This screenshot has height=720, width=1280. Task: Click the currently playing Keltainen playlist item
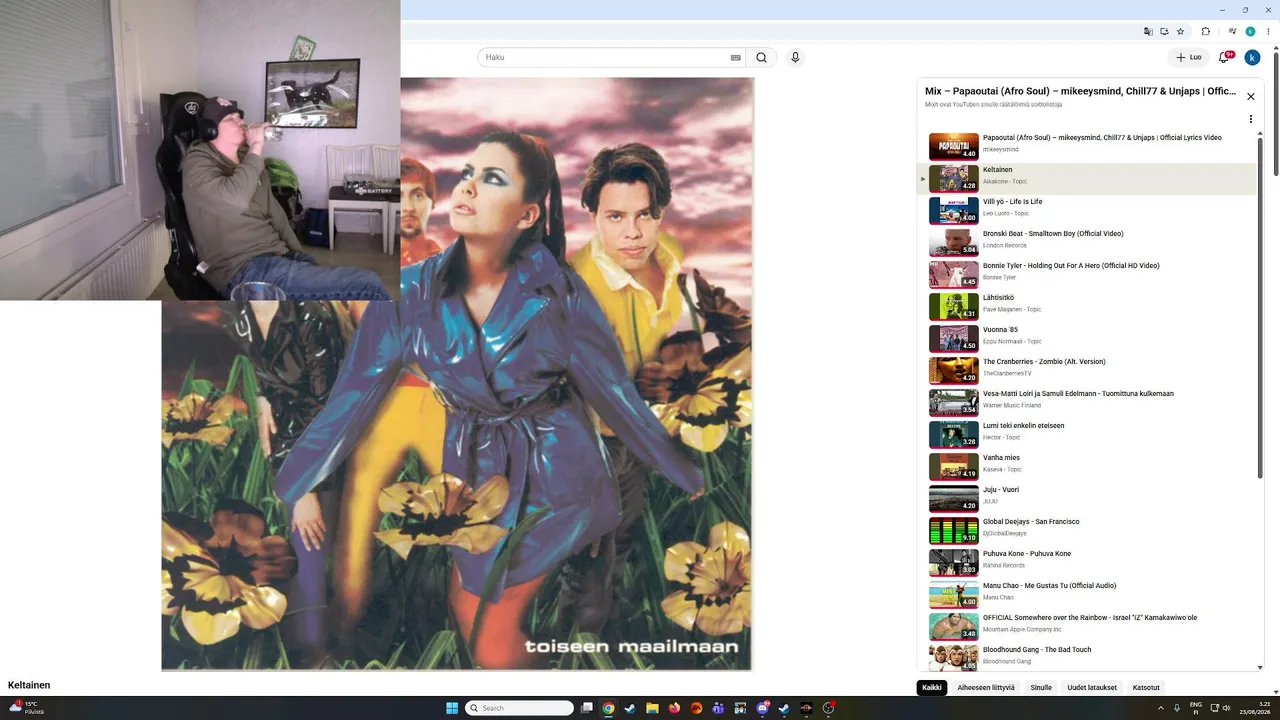[x=1087, y=179]
